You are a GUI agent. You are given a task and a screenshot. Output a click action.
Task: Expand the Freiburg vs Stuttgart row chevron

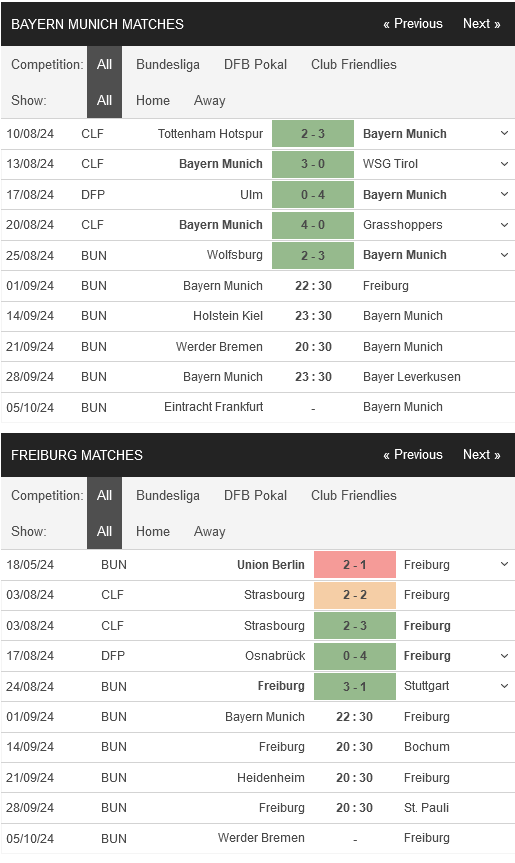click(504, 686)
